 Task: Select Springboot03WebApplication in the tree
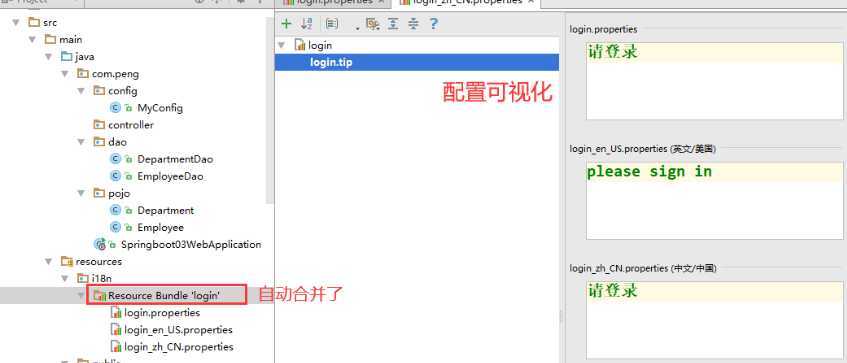tap(191, 244)
